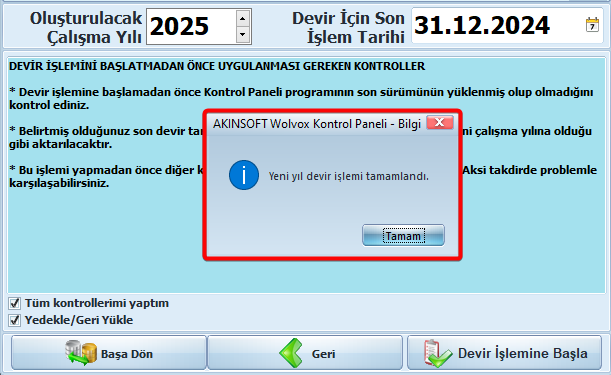Click the working year field showing 2025
This screenshot has height=375, width=611.
191,27
